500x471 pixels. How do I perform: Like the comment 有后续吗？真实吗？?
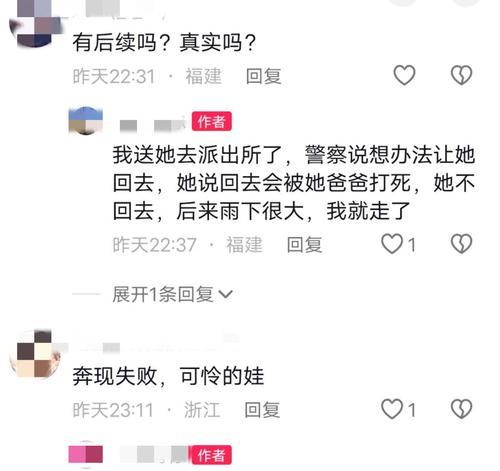404,75
